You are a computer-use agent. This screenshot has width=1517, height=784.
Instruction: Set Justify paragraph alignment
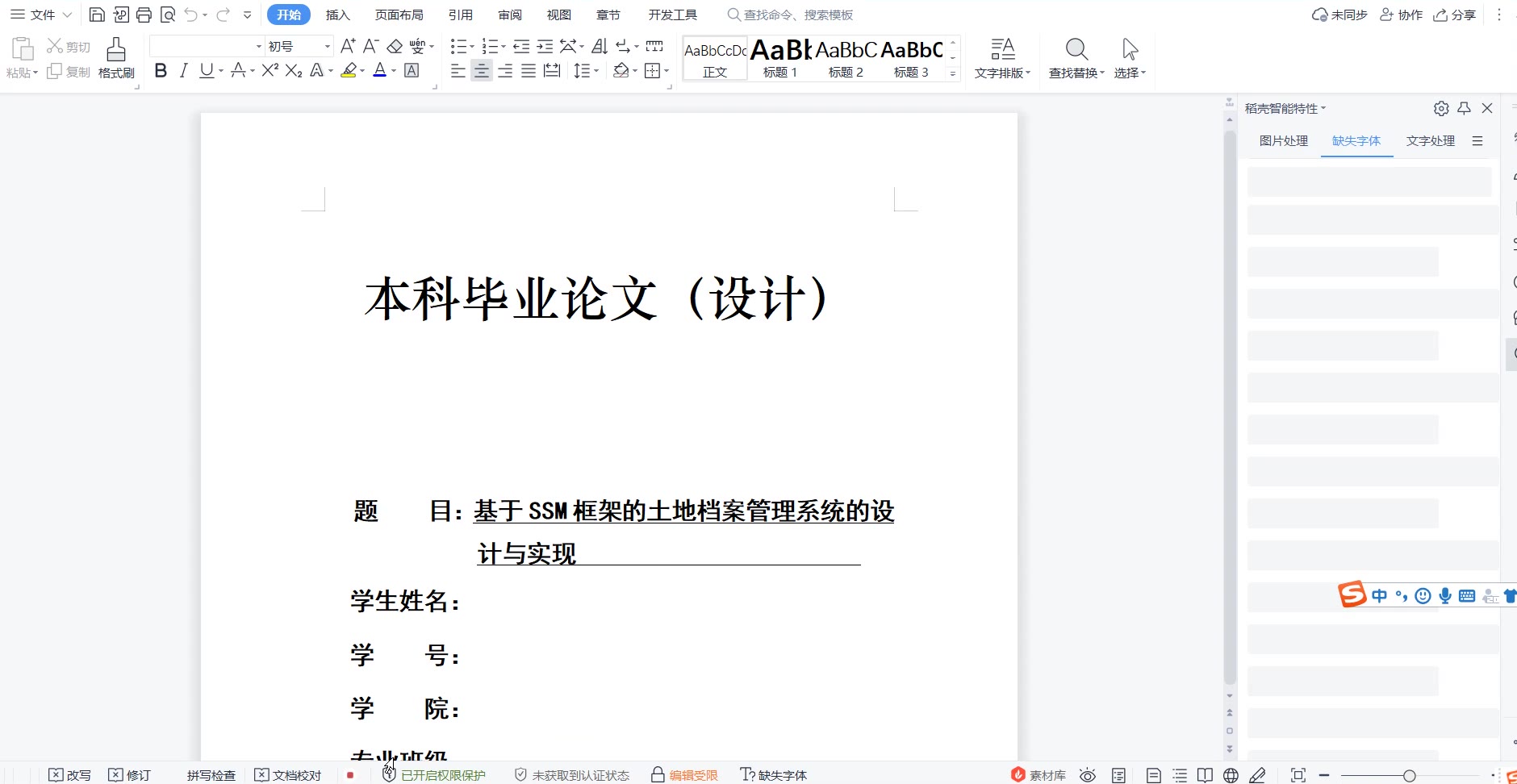(x=529, y=70)
